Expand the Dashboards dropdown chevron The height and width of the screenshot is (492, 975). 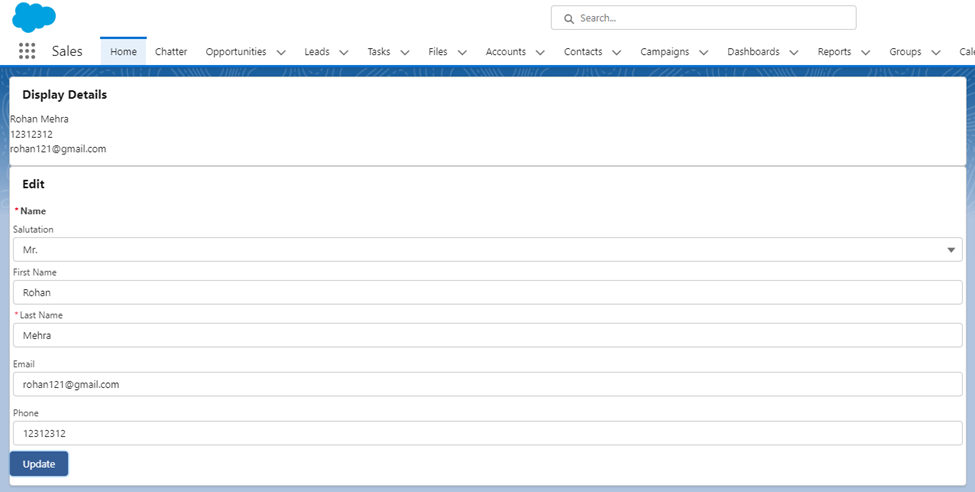[793, 52]
